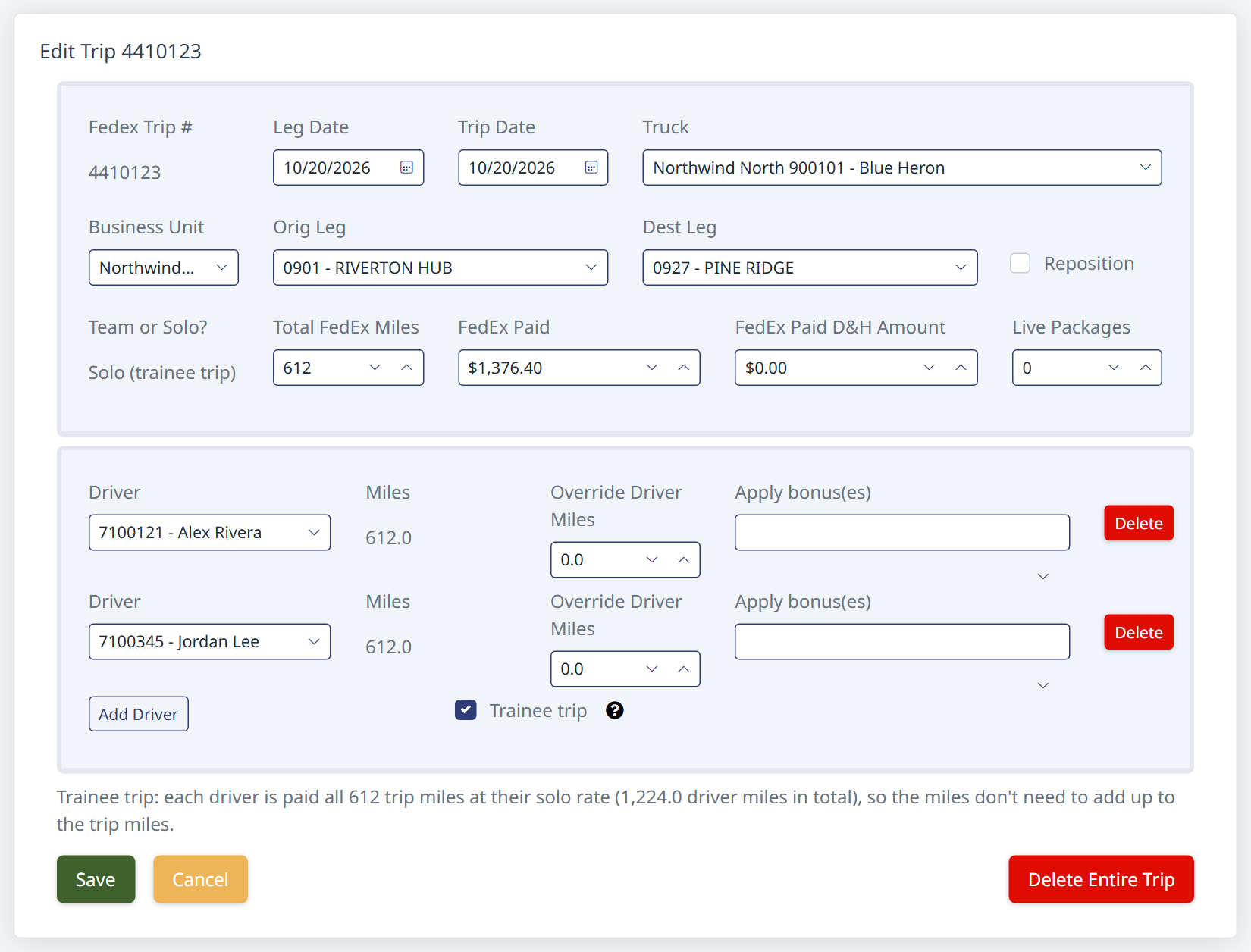Click the Add Driver button
Image resolution: width=1251 pixels, height=952 pixels.
[139, 714]
